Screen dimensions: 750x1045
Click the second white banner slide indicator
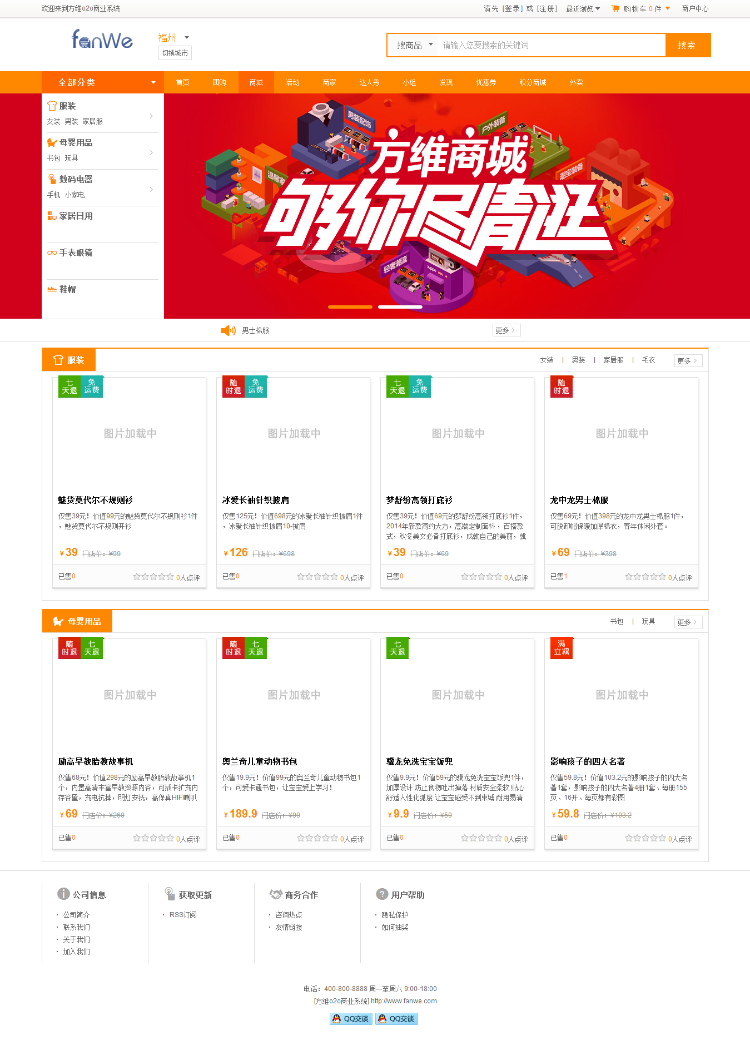(x=400, y=307)
